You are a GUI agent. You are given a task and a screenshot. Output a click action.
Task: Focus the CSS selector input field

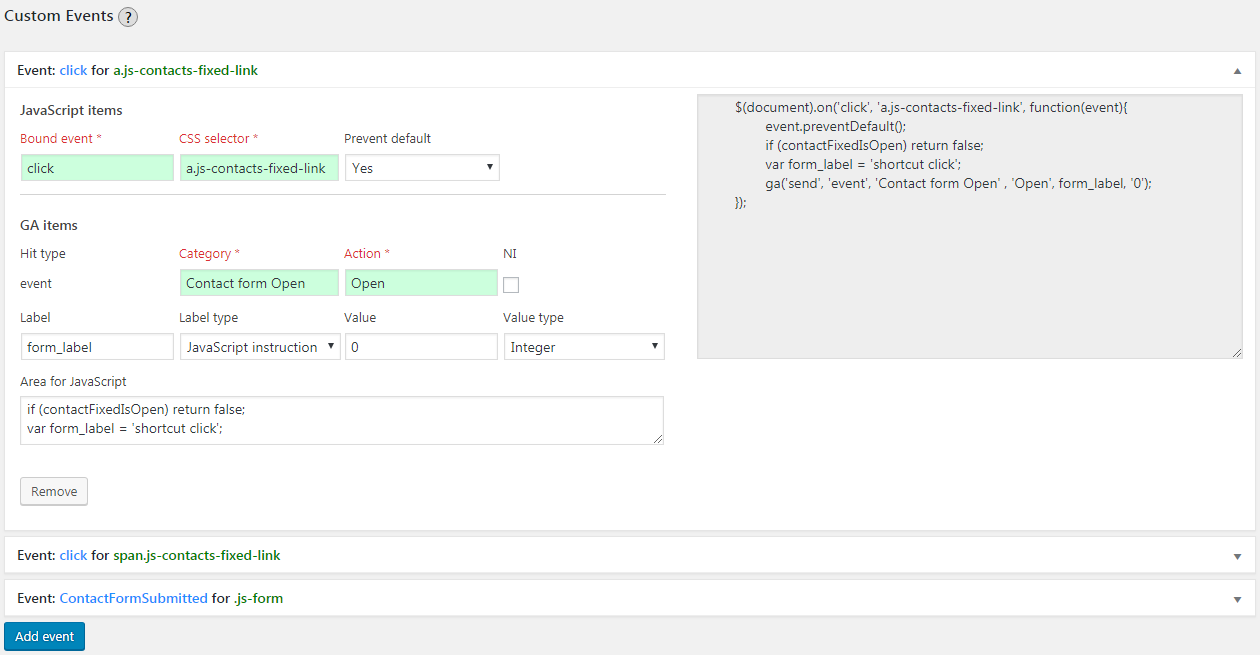[x=259, y=168]
